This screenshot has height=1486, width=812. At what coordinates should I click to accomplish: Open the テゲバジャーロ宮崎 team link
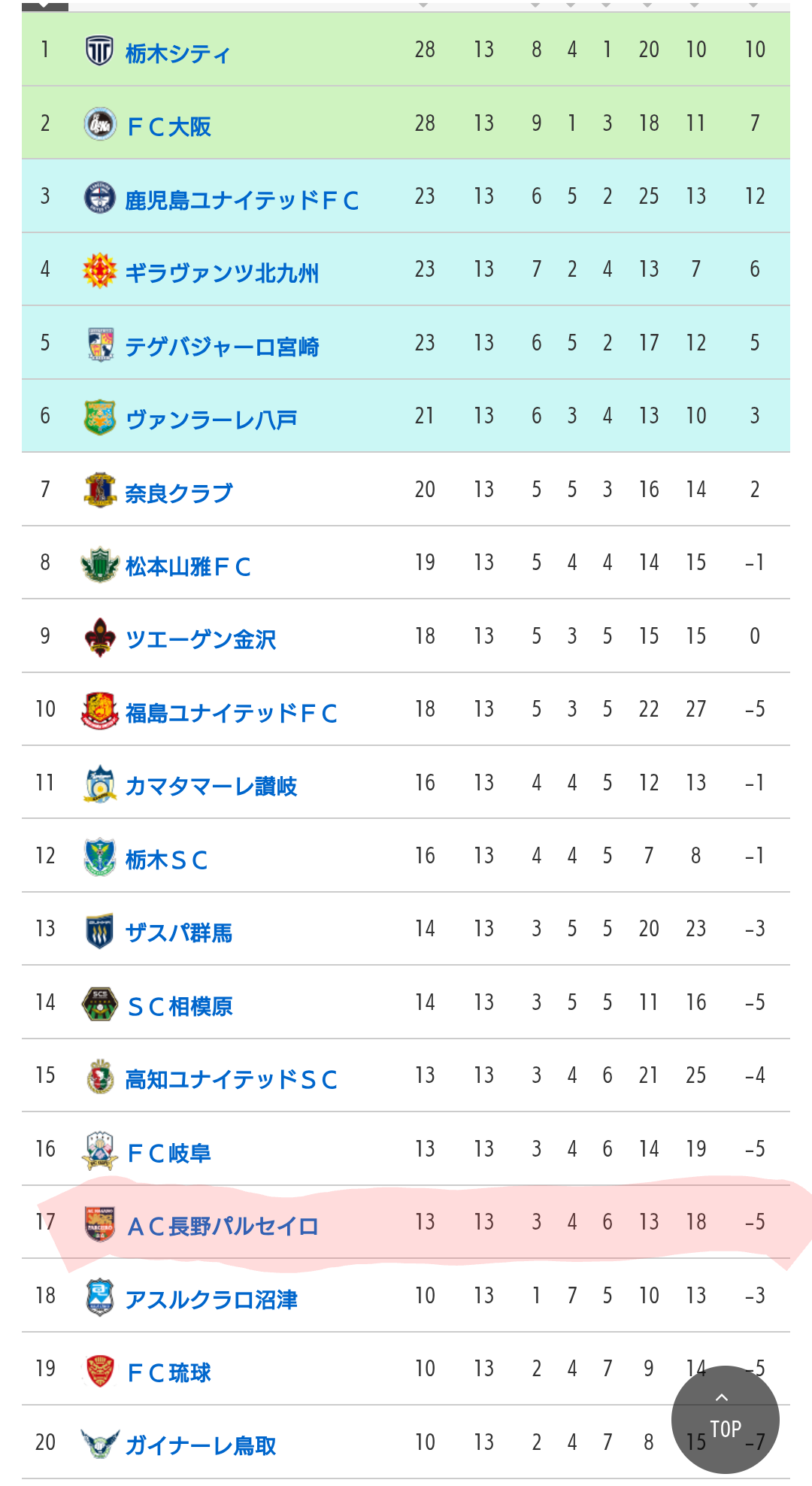pyautogui.click(x=222, y=347)
